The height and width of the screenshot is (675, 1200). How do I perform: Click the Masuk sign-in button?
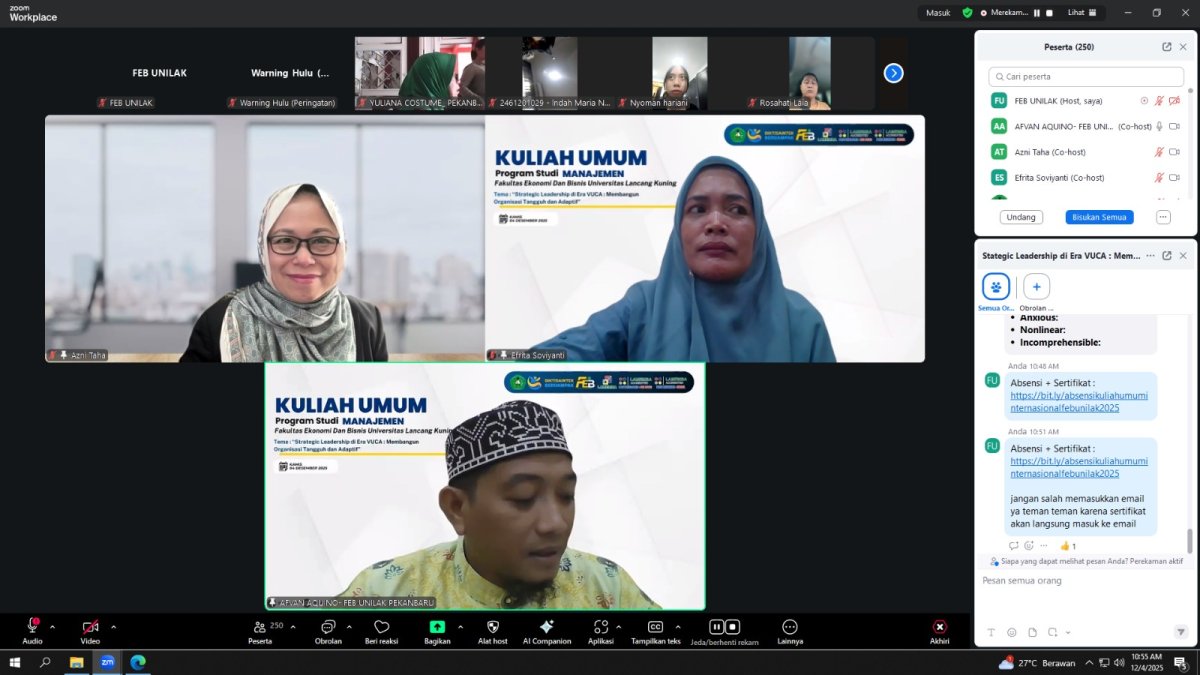(x=938, y=13)
